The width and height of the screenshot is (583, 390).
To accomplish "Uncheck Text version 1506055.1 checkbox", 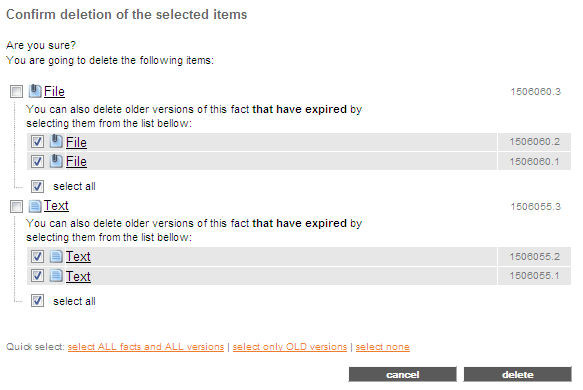I will [x=37, y=276].
